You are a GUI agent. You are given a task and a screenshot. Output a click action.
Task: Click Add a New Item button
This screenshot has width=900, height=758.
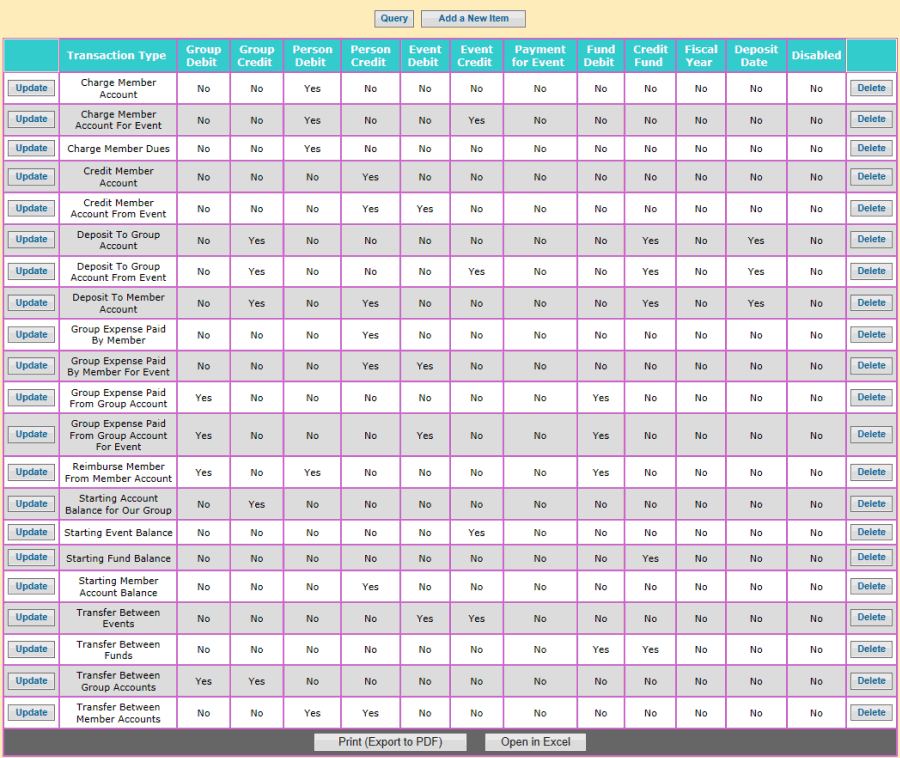[x=473, y=18]
